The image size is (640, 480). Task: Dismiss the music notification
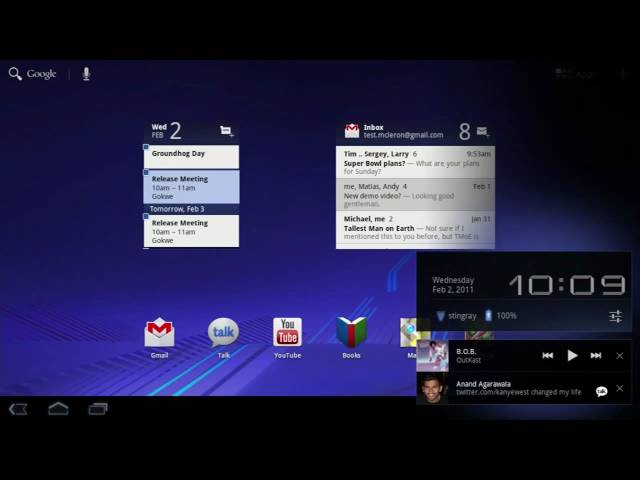[620, 356]
